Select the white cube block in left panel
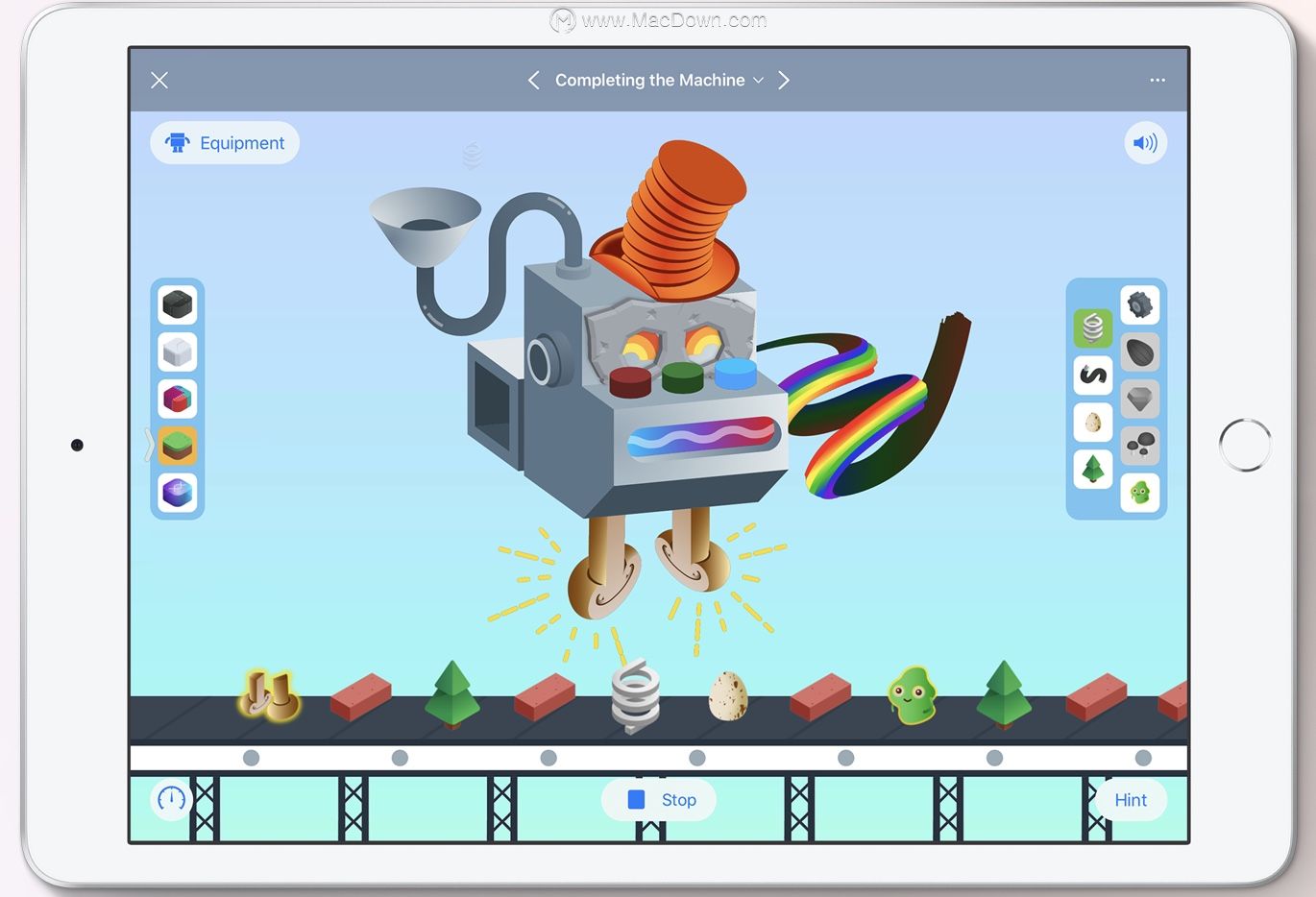1316x897 pixels. coord(178,352)
